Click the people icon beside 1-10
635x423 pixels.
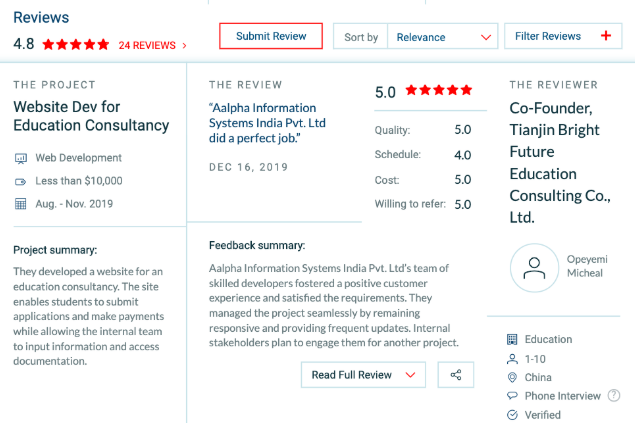[513, 359]
